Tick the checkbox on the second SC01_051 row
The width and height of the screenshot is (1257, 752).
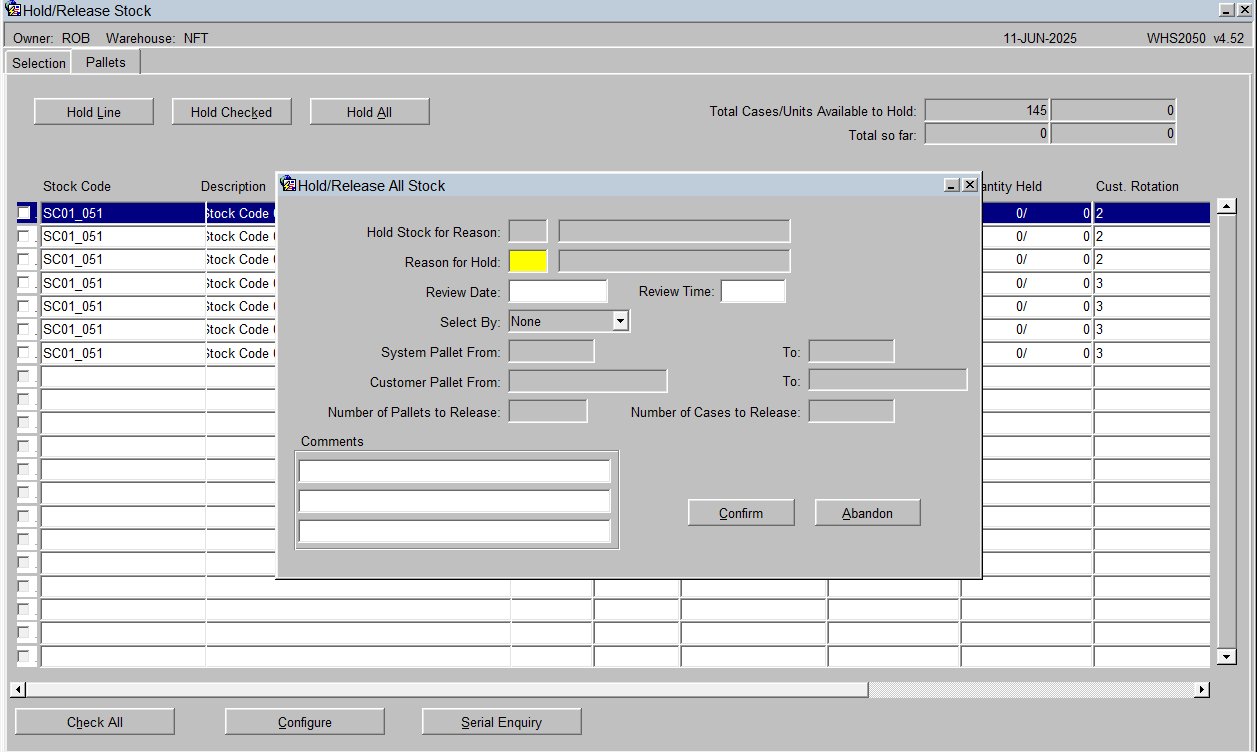tap(24, 236)
